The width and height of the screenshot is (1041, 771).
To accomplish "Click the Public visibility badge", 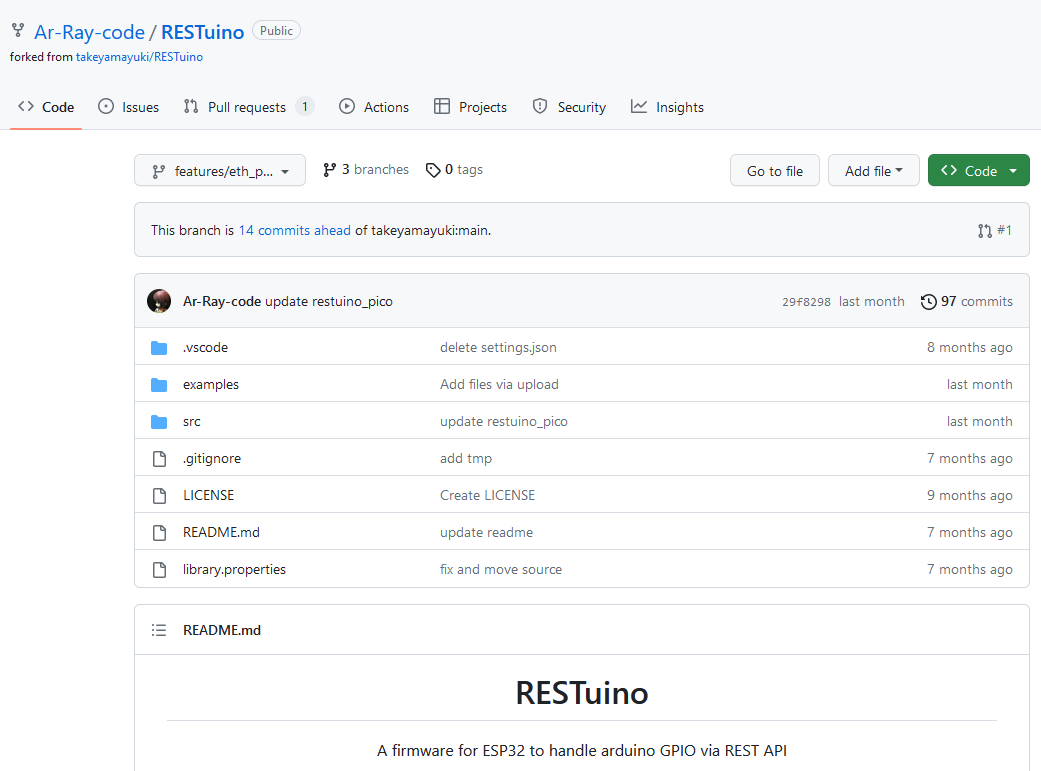I will [276, 31].
